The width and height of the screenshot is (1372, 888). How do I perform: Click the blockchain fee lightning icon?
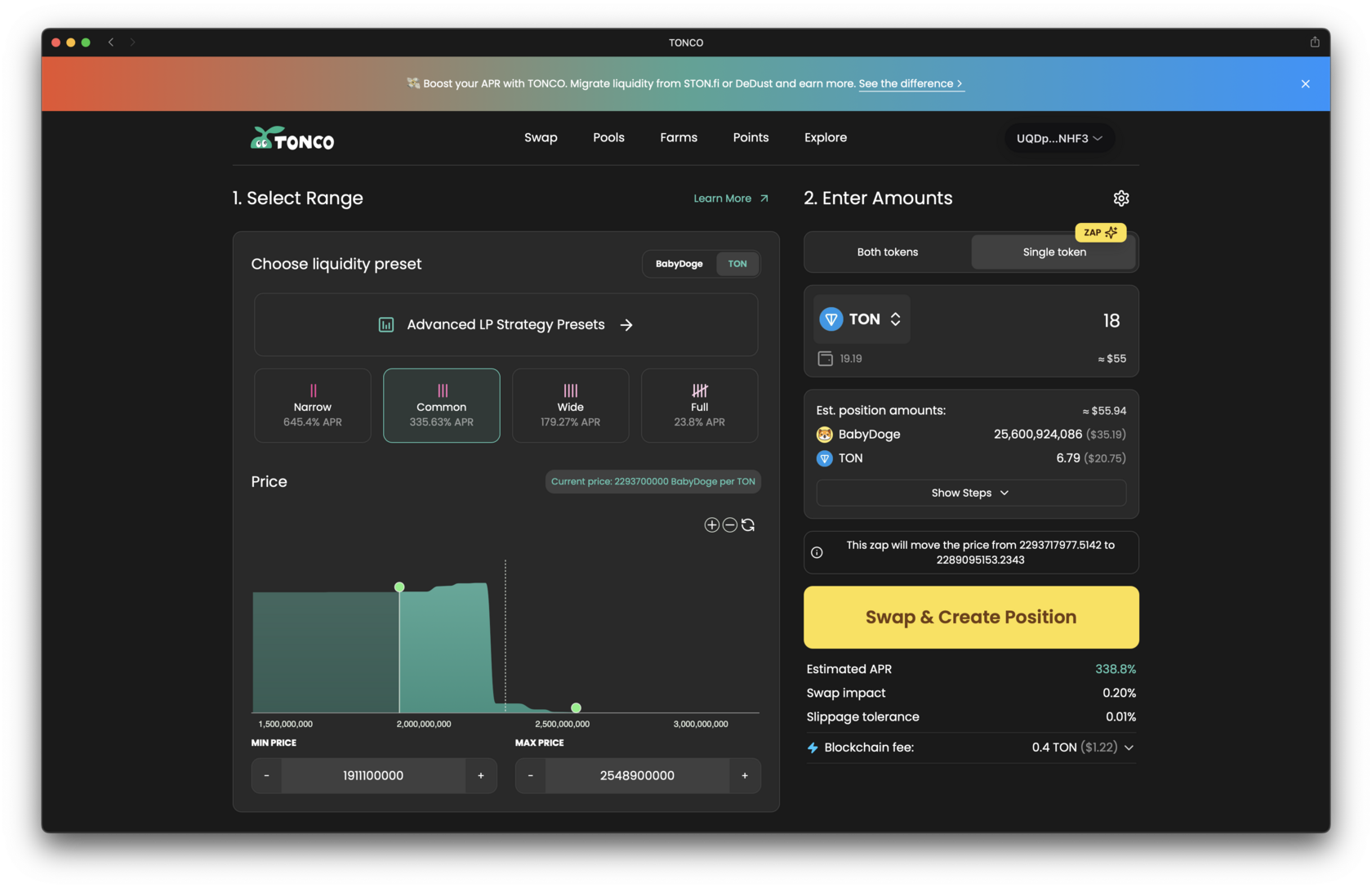[813, 747]
